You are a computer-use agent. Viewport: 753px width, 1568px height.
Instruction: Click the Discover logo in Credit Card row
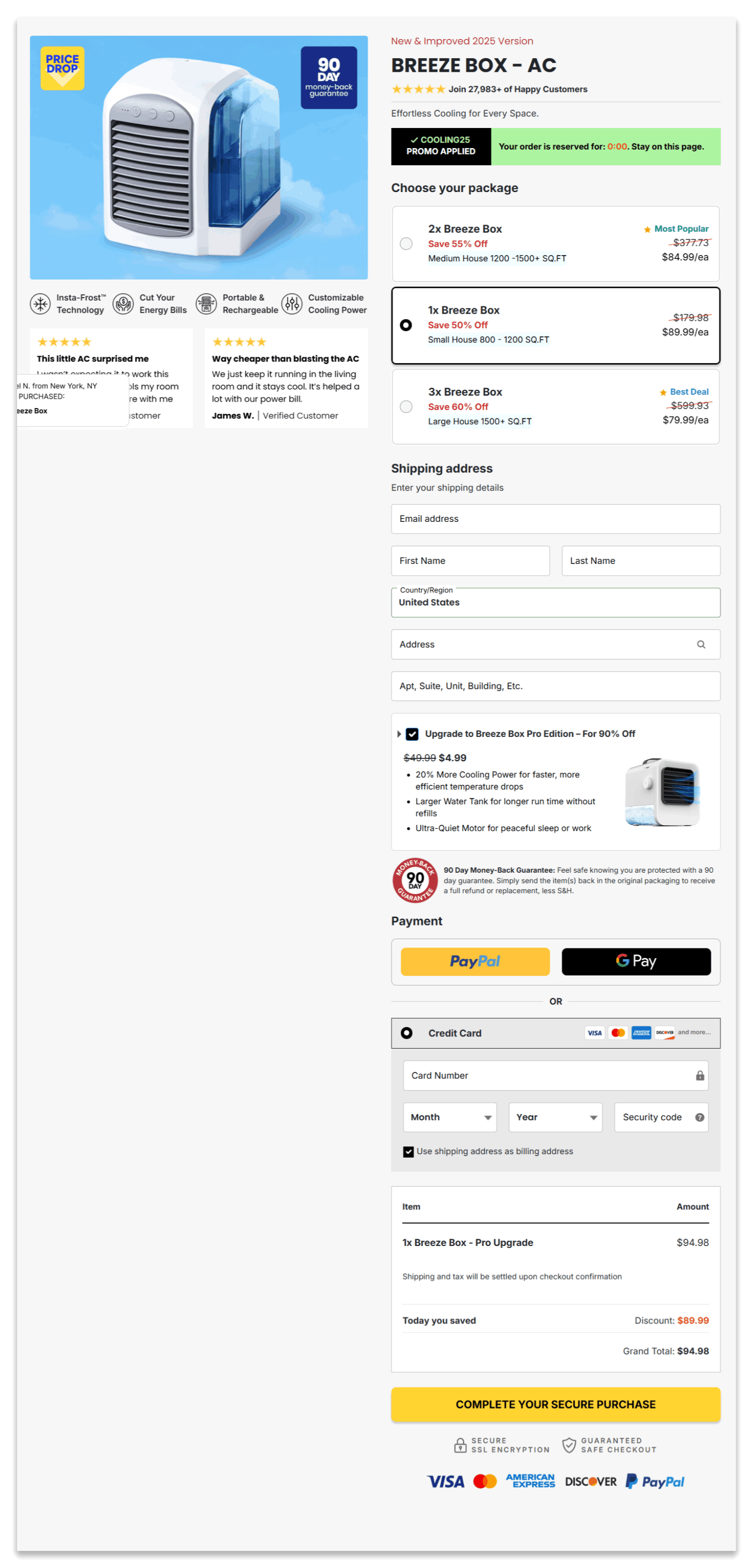coord(664,1032)
